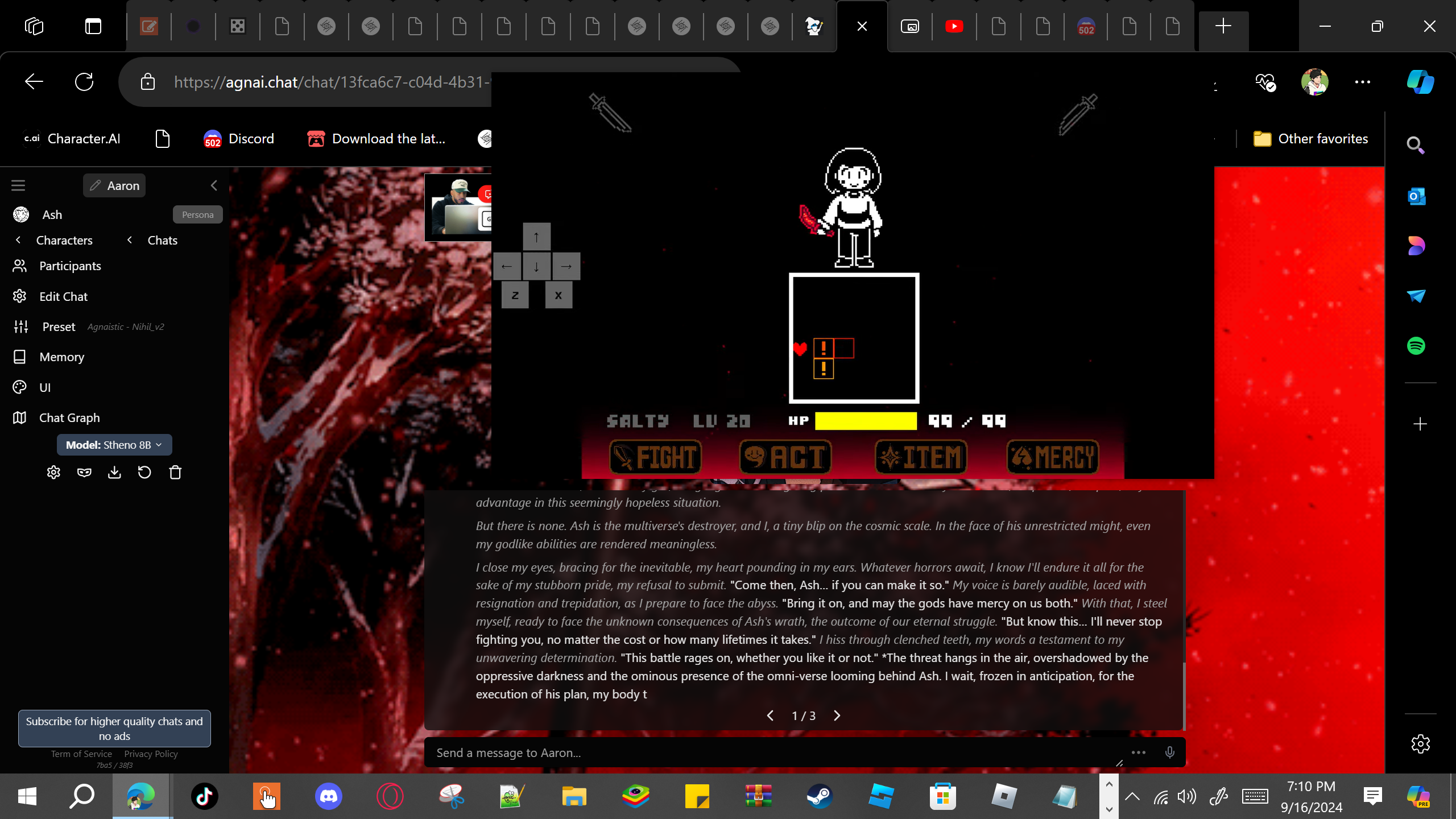Open the Chat Graph menu item

(x=69, y=418)
